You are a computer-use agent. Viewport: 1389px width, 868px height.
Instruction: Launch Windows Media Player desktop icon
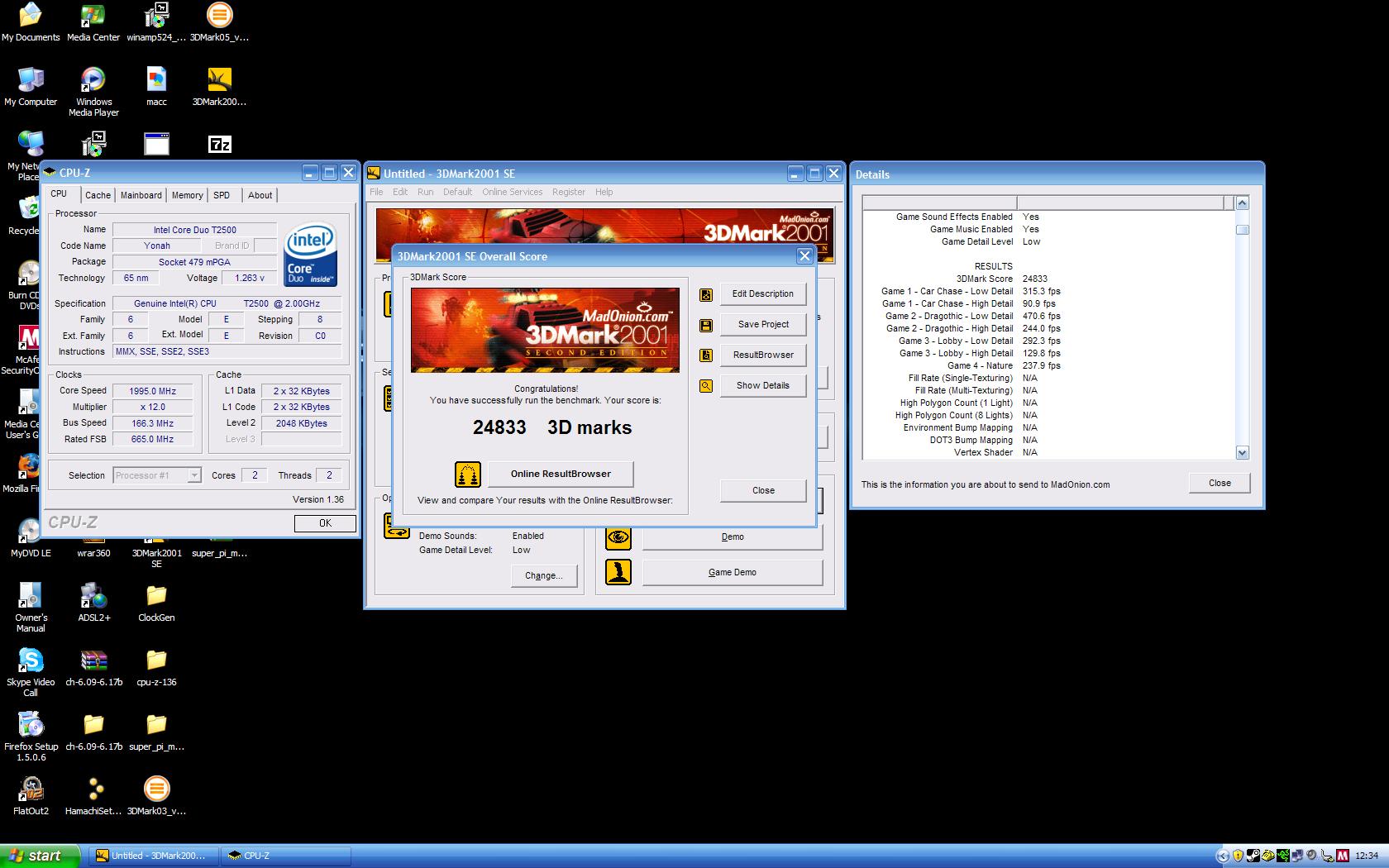pos(93,92)
